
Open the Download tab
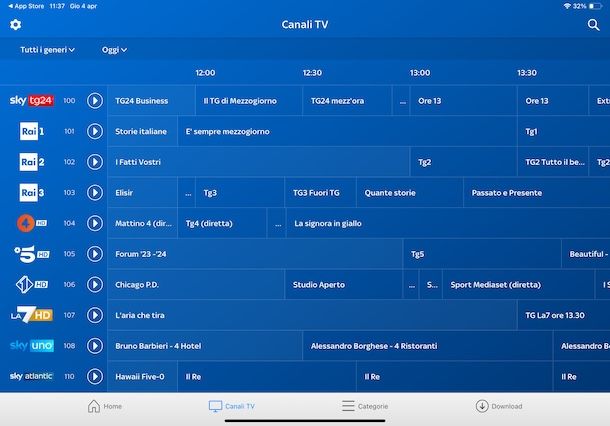click(499, 406)
